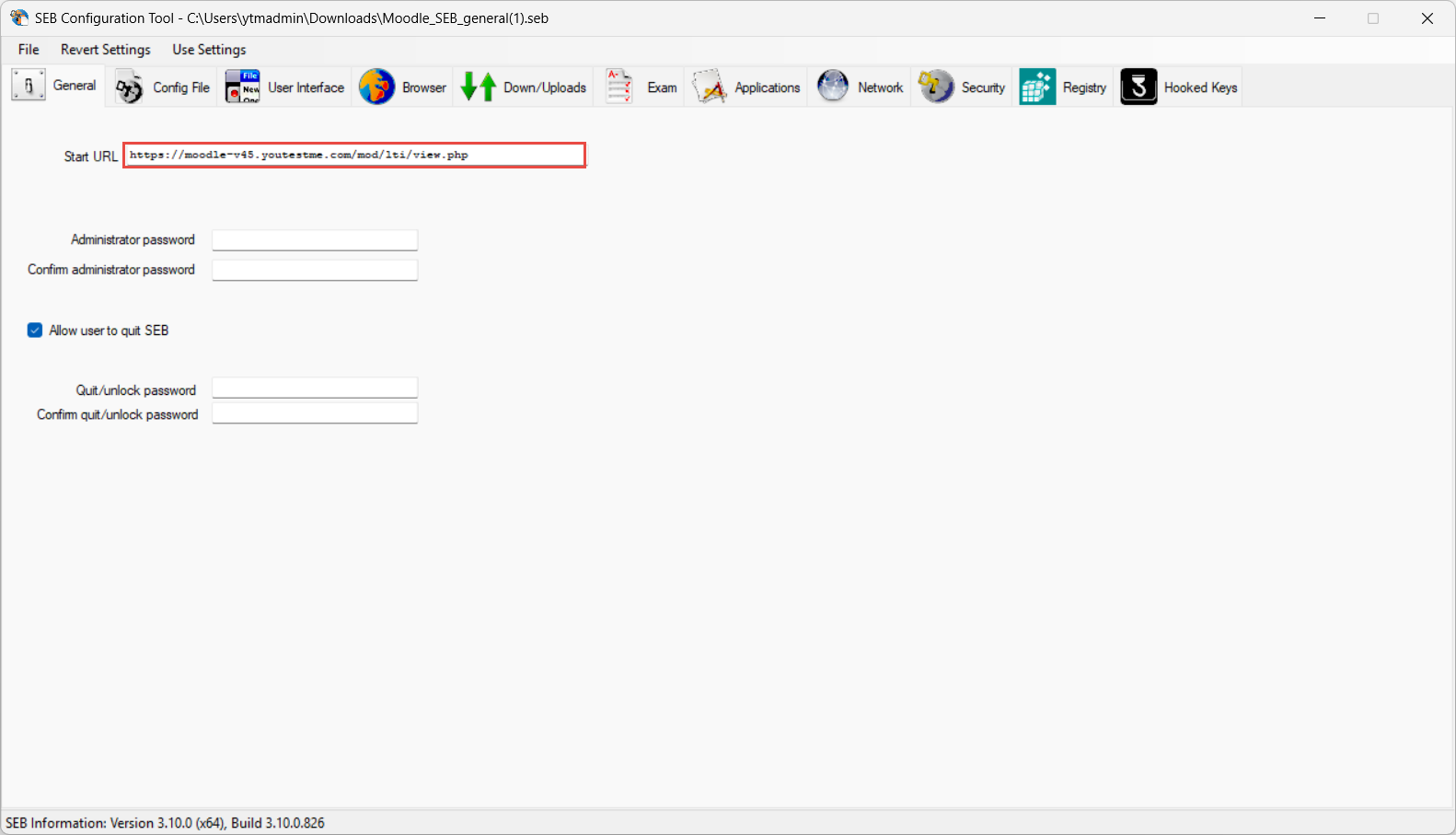Click the Security keys icon

936,87
